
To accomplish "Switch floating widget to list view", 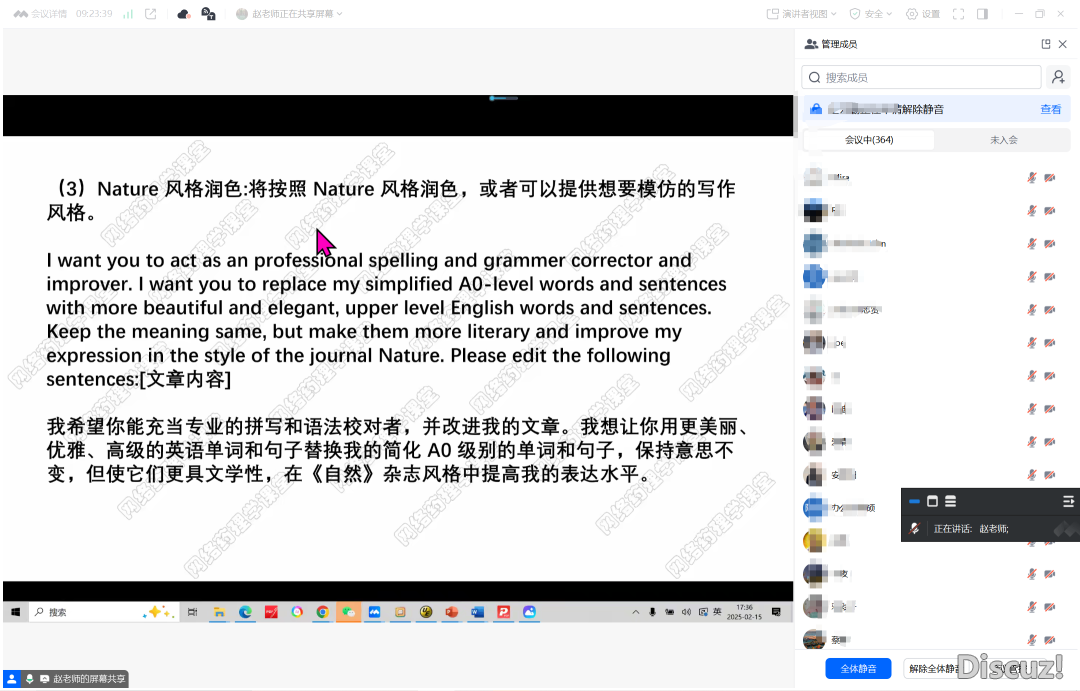I will click(x=951, y=502).
